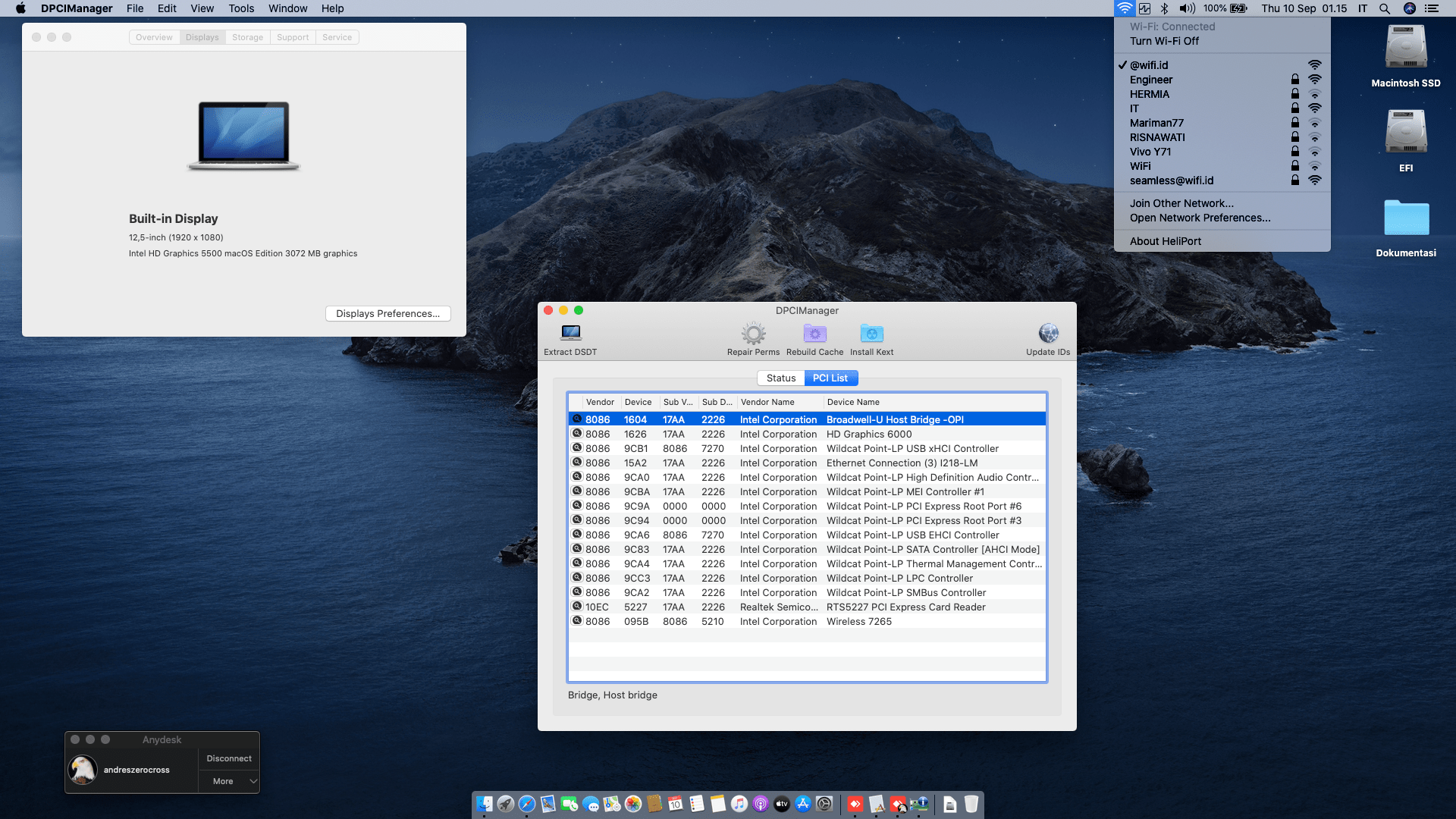
Task: Click the Repair Perms gear icon
Action: point(753,333)
